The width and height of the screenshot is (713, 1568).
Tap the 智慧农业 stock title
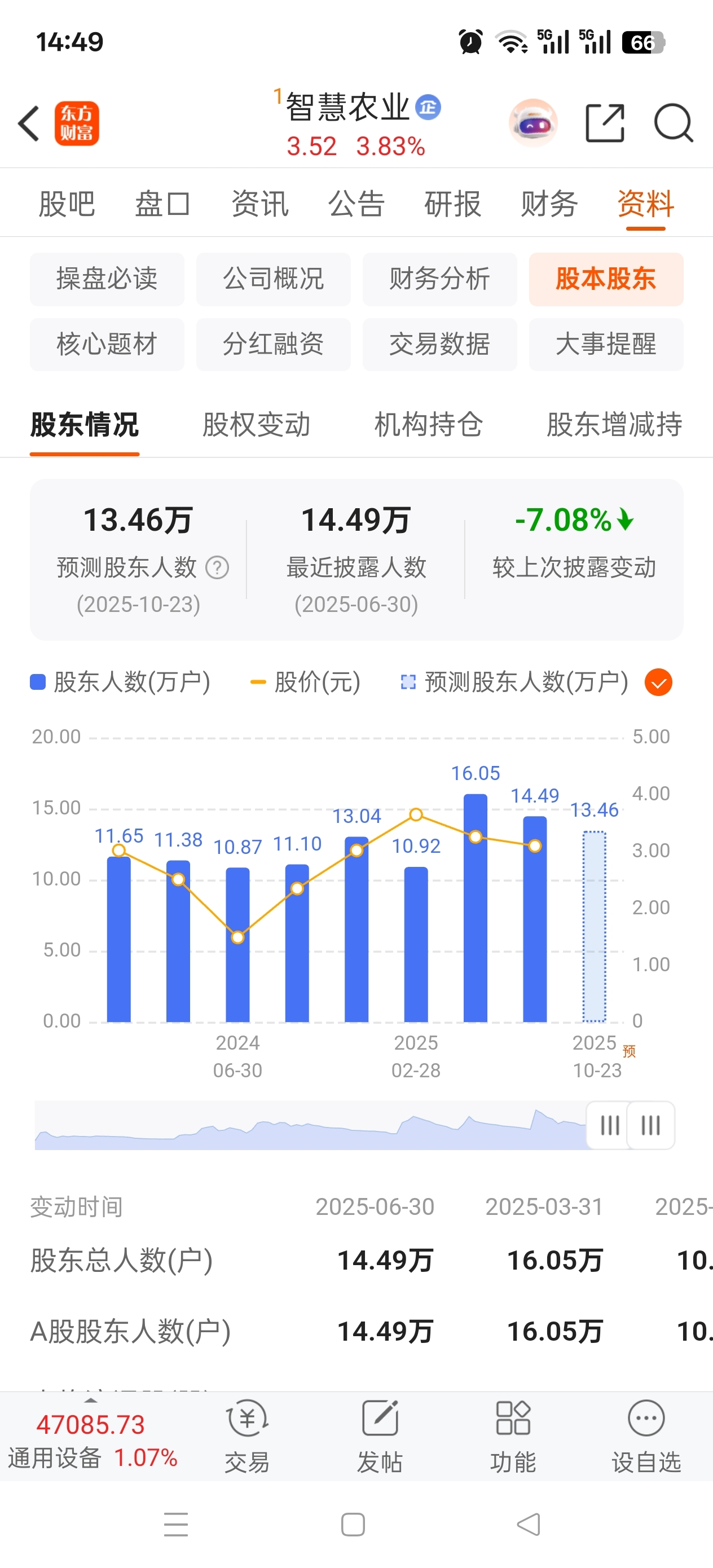click(347, 108)
